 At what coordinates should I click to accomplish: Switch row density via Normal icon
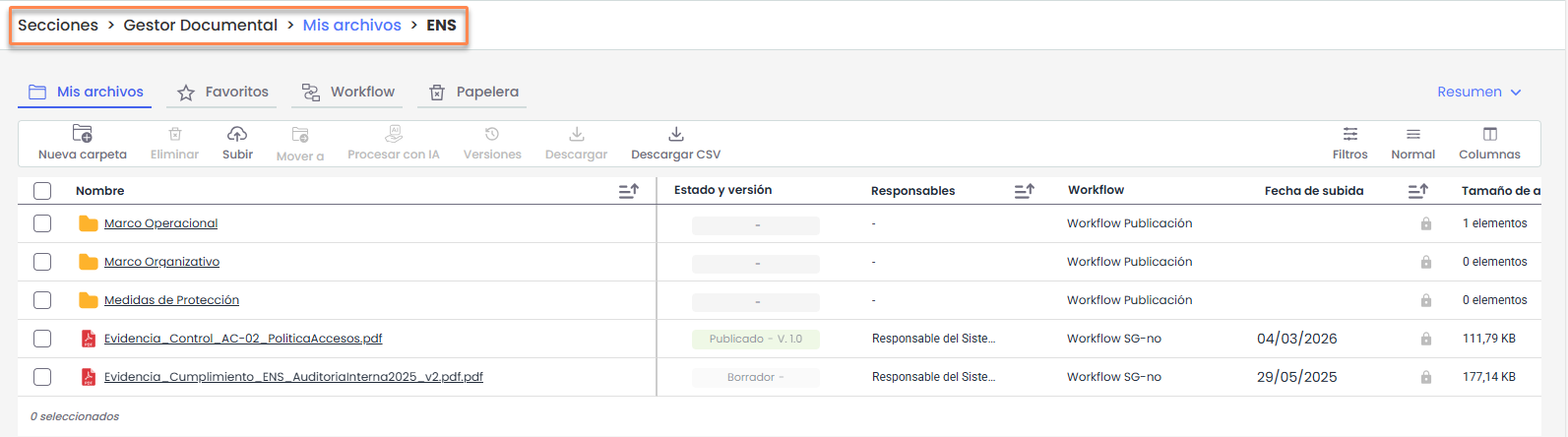point(1412,135)
